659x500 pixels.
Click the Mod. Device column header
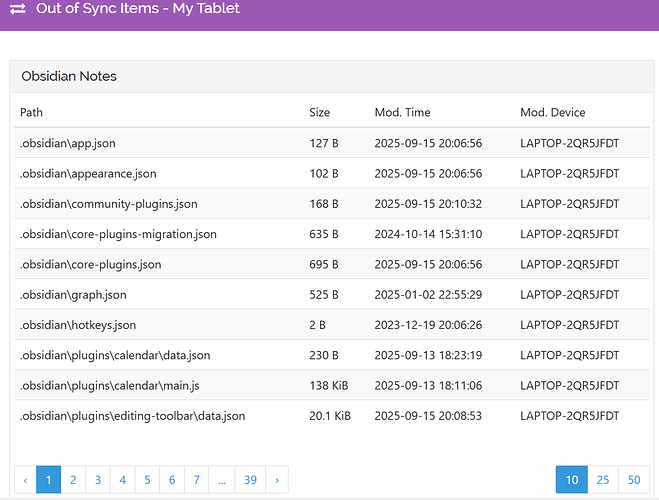[552, 112]
